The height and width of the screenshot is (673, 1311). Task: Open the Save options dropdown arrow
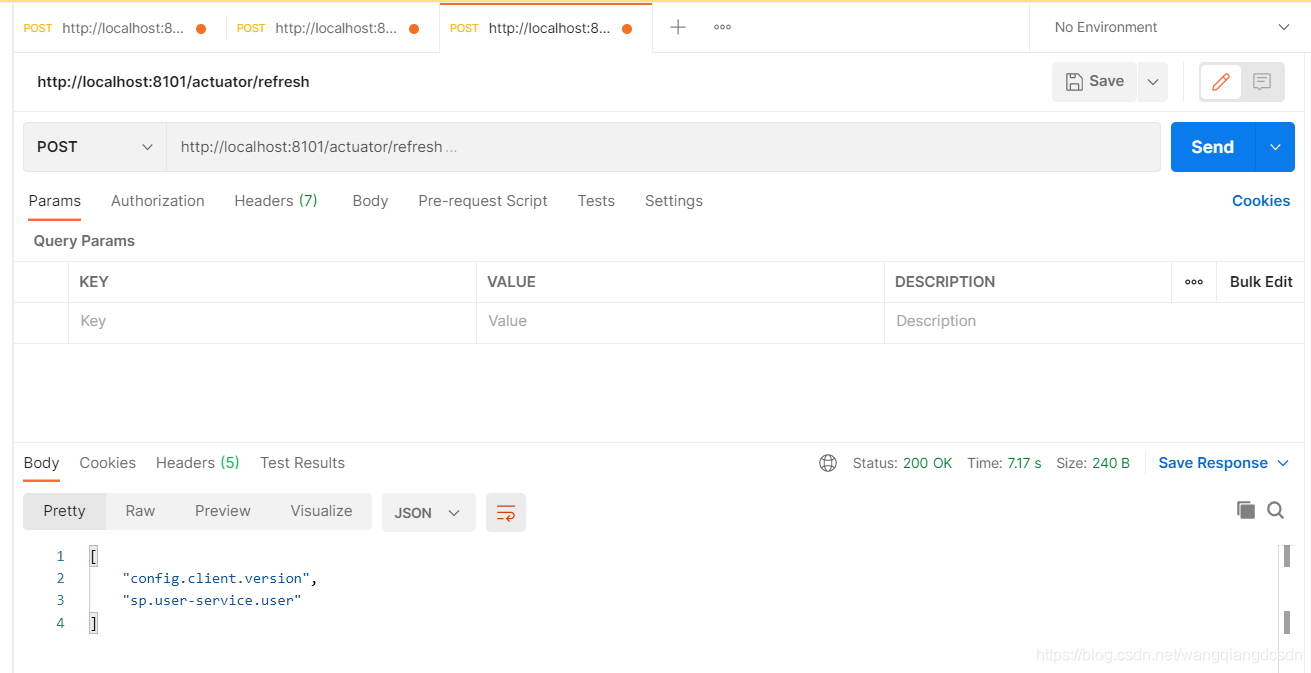[1152, 82]
